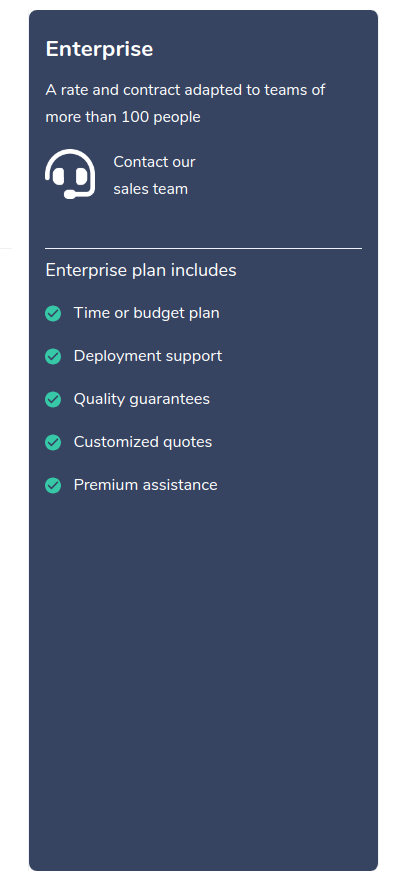The image size is (399, 881).
Task: Click the 'A rate and contract adapted' text line
Action: click(x=185, y=90)
